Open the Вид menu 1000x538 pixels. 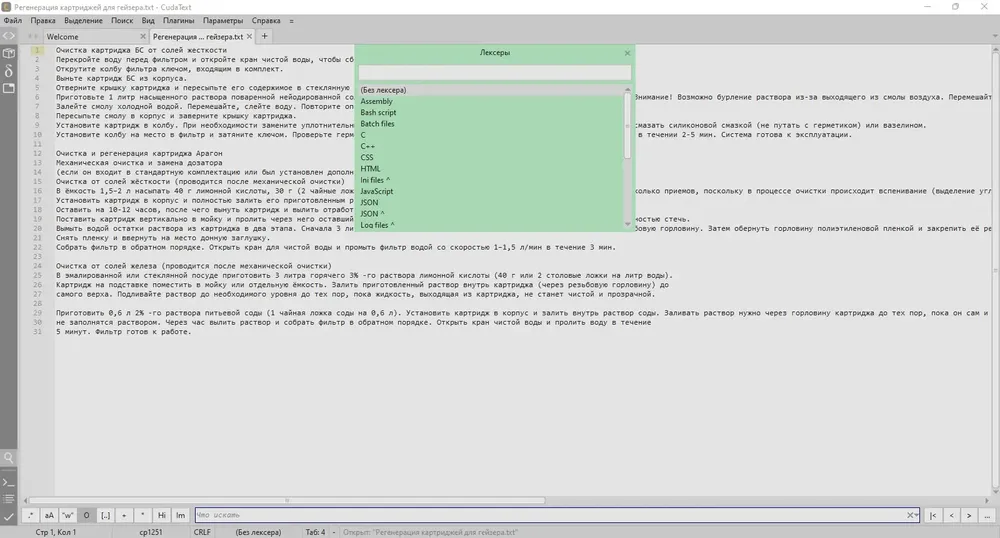pyautogui.click(x=148, y=20)
